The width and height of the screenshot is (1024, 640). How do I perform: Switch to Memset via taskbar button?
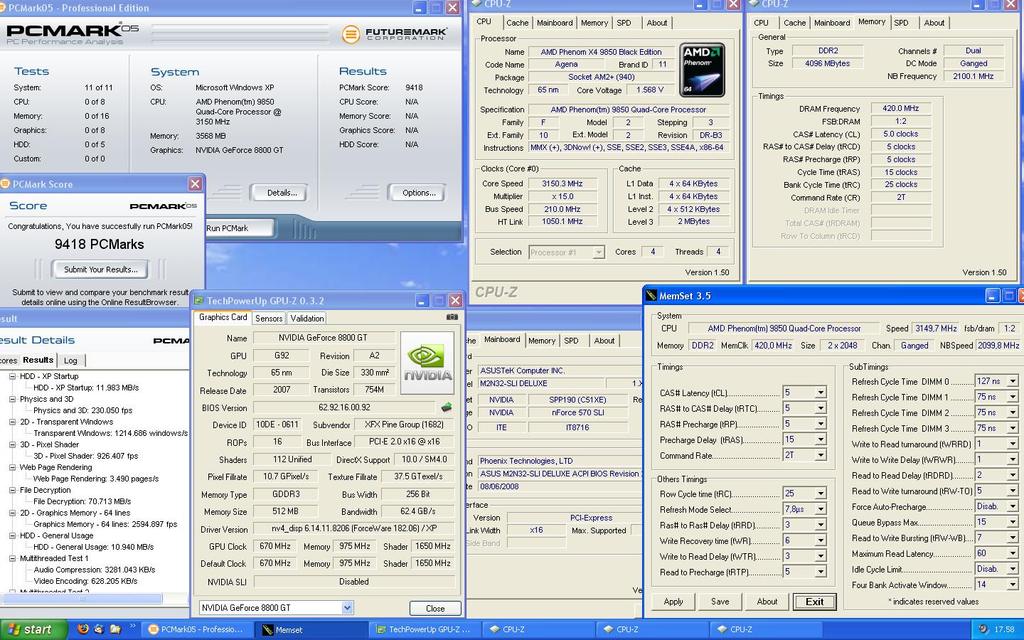coord(309,630)
